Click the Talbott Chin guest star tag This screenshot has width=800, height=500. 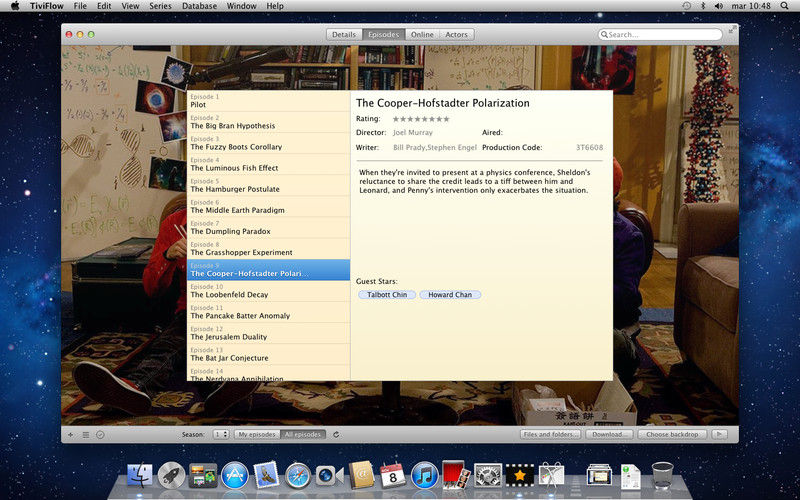pyautogui.click(x=387, y=294)
